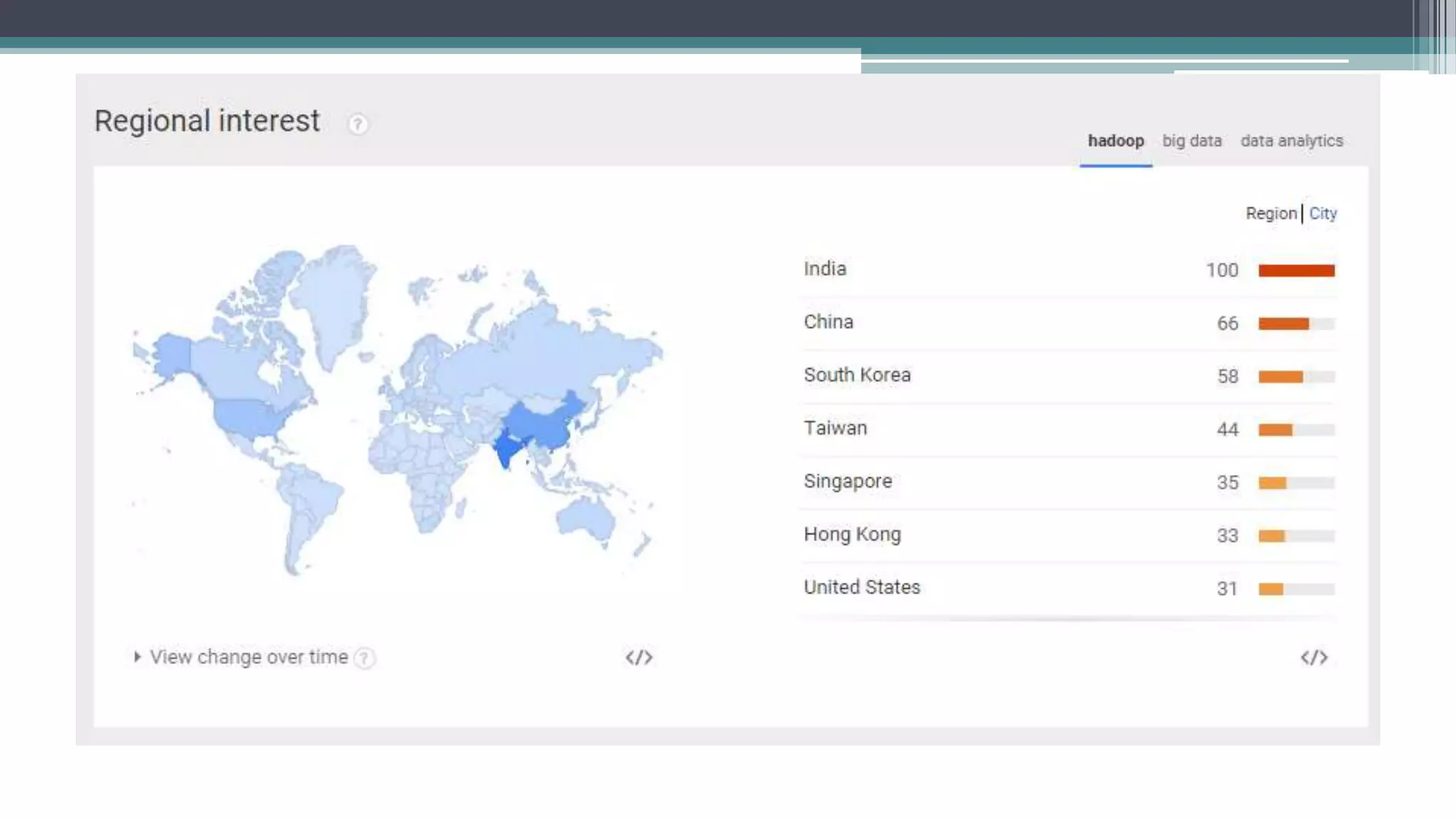Select China in the ranking list
Viewport: 1456px width, 819px height.
coord(828,322)
